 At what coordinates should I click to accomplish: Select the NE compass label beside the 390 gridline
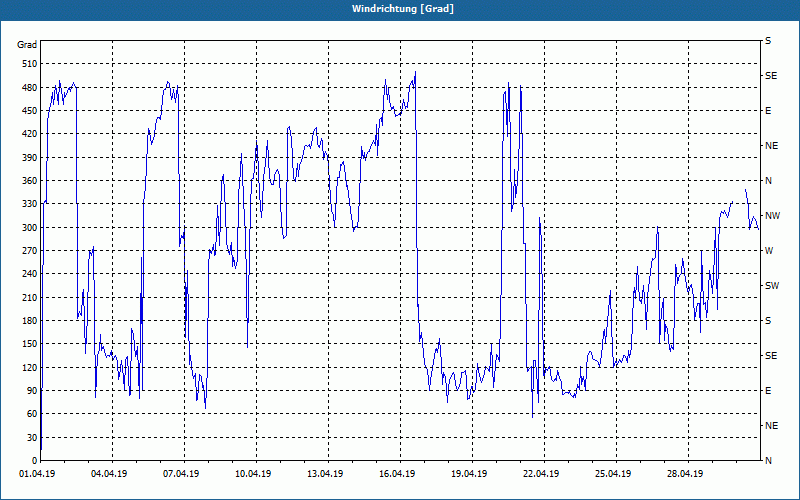point(772,146)
